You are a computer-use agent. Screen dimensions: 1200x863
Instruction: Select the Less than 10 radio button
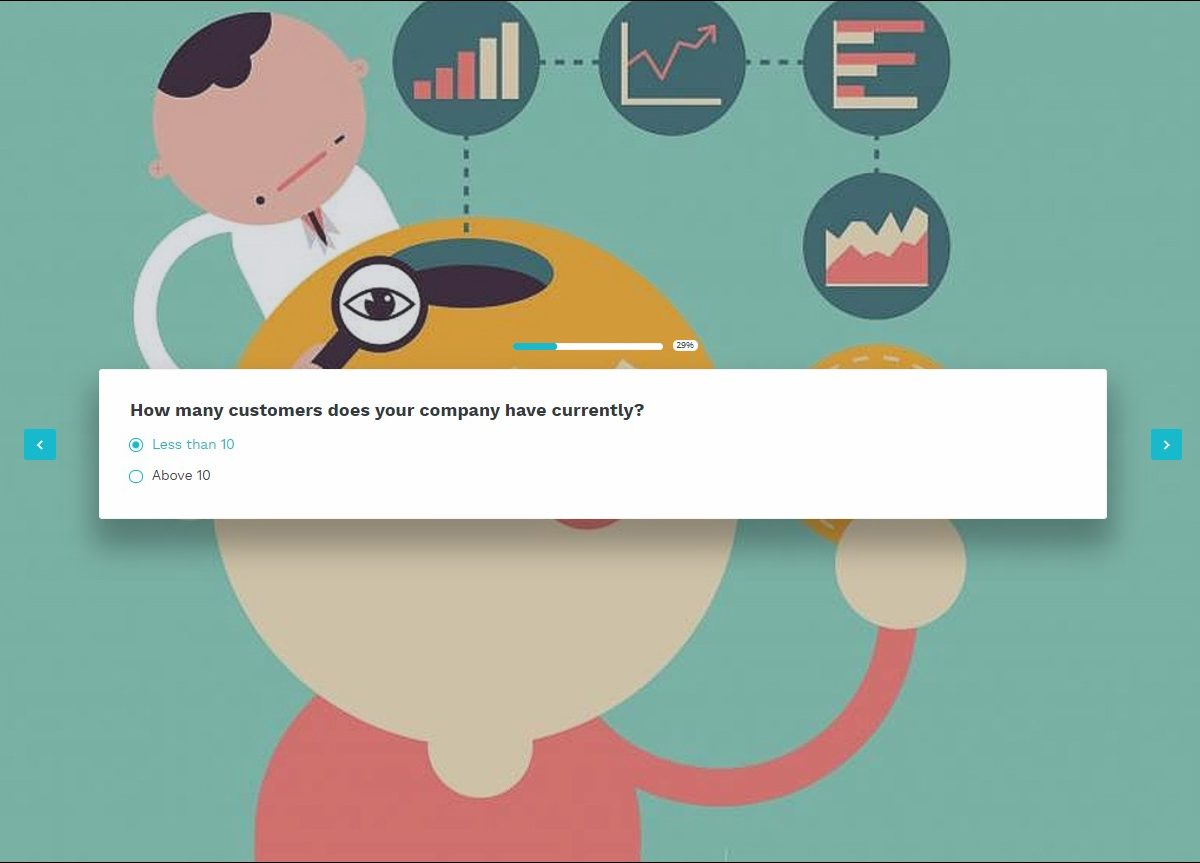pyautogui.click(x=136, y=445)
